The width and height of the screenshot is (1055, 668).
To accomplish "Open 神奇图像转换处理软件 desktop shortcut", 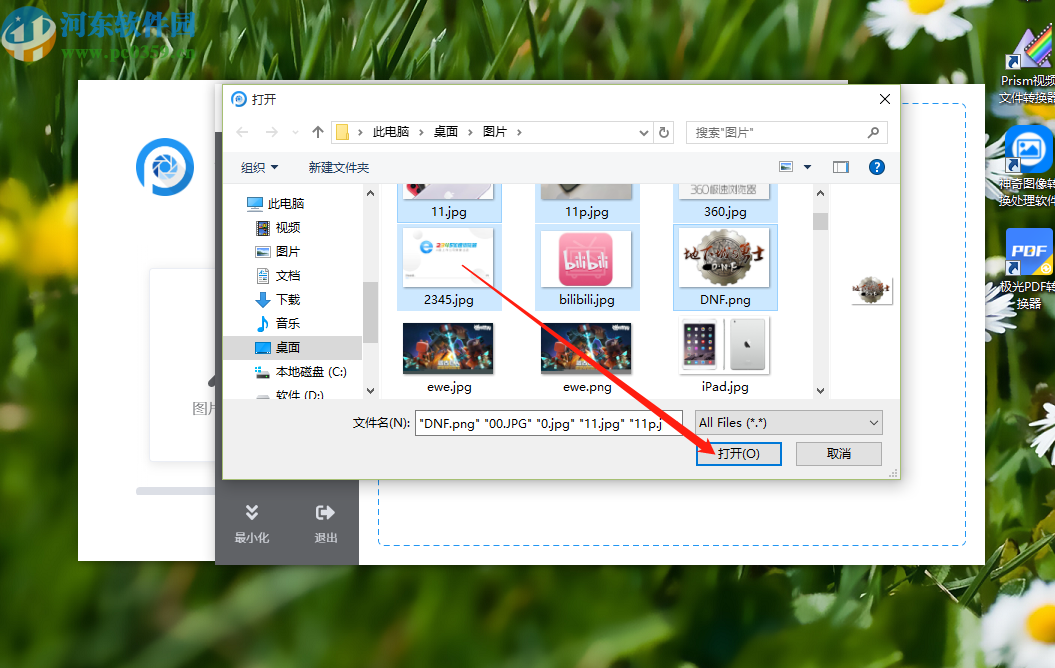I will (1027, 166).
